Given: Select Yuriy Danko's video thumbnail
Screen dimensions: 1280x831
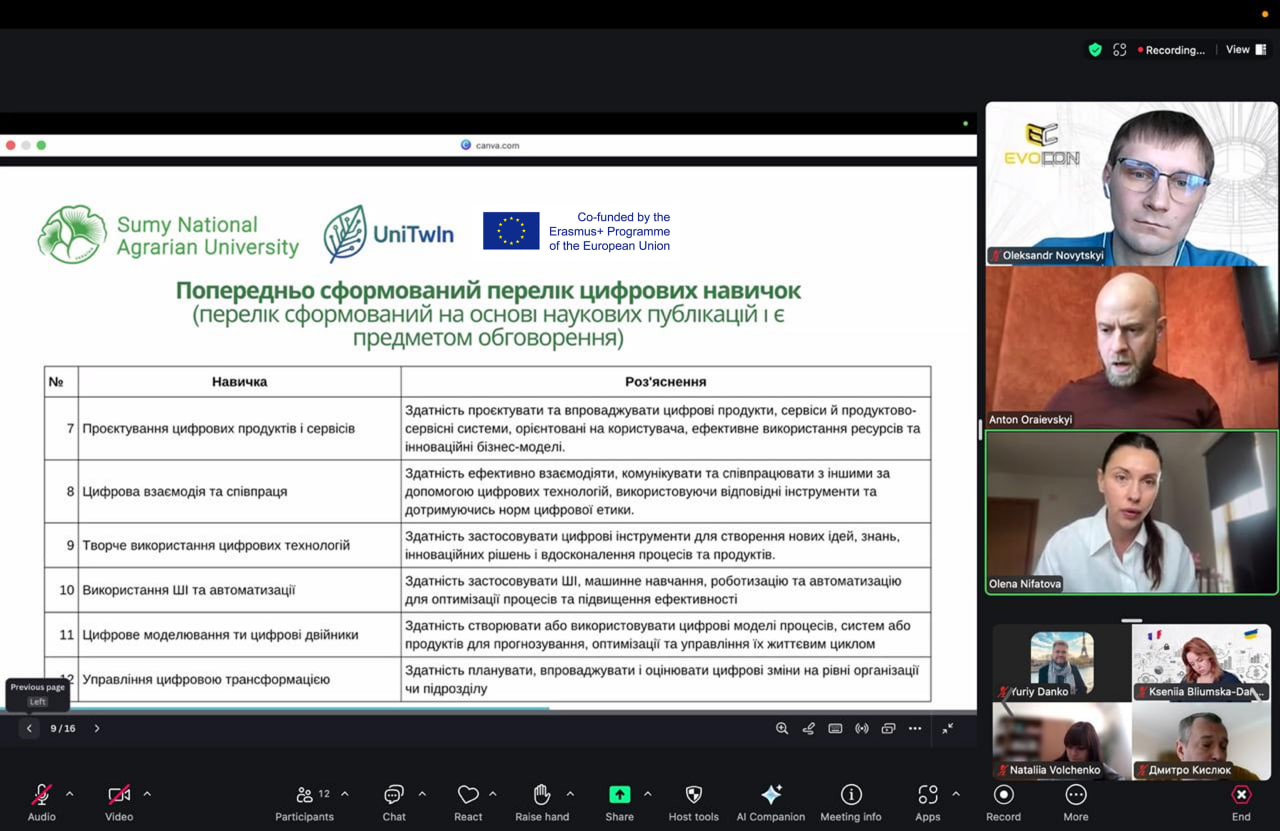Looking at the screenshot, I should [1061, 662].
